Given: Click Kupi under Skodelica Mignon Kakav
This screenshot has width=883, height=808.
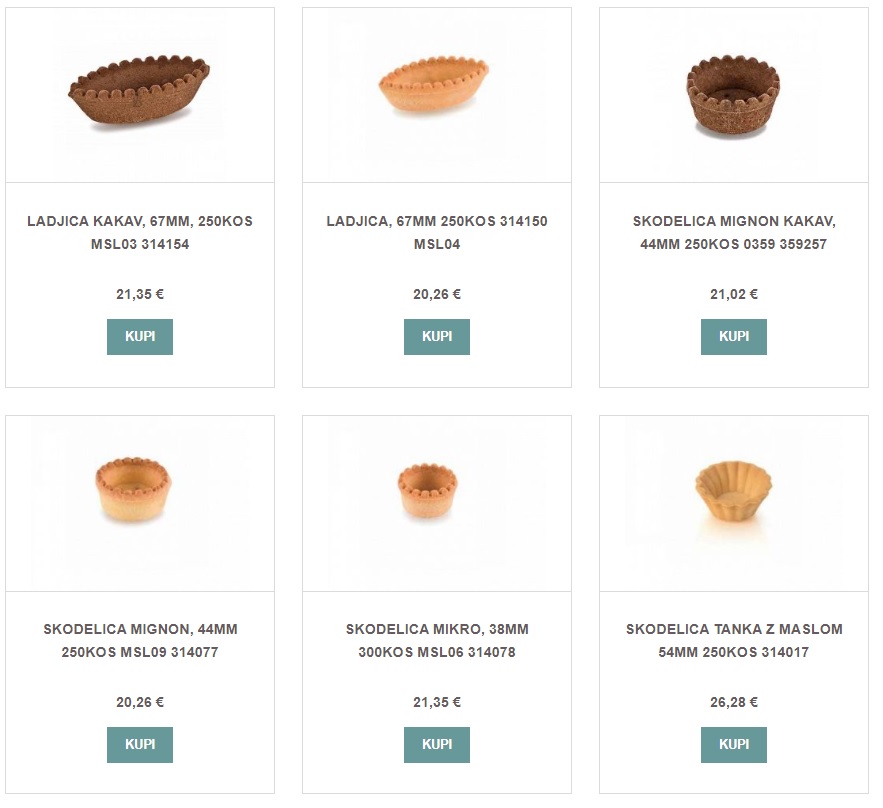Looking at the screenshot, I should click(x=734, y=337).
